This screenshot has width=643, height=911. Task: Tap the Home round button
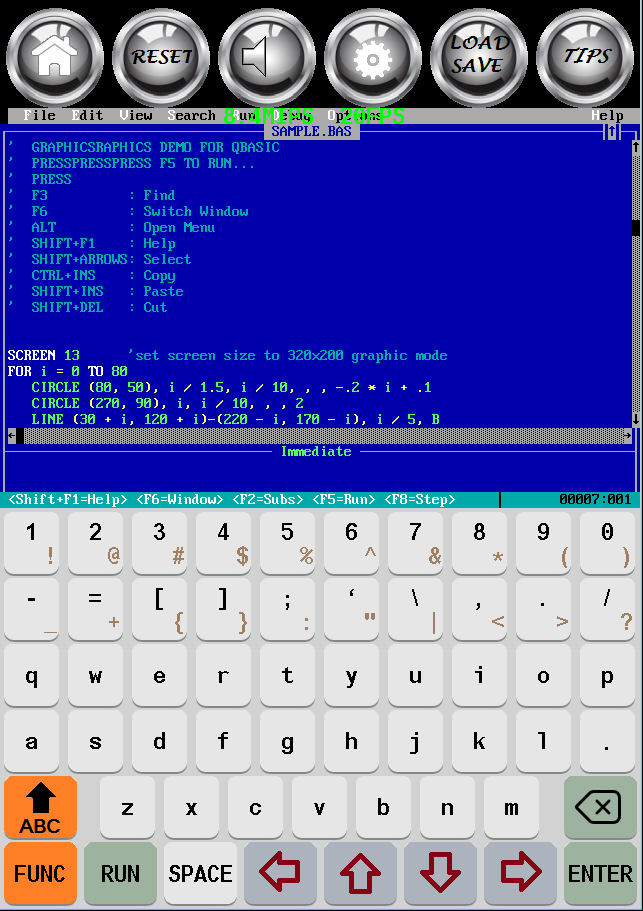(55, 57)
